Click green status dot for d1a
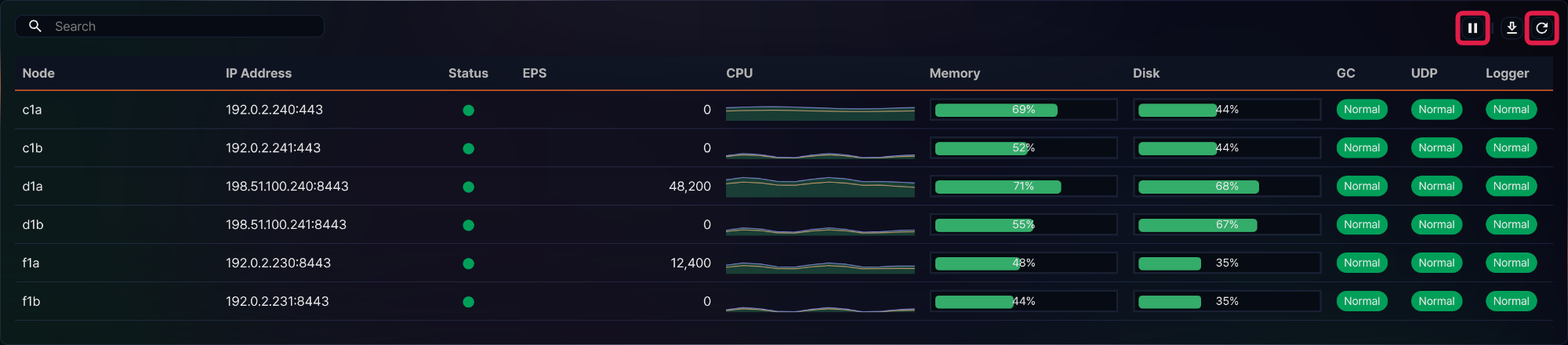This screenshot has width=1568, height=345. (468, 187)
